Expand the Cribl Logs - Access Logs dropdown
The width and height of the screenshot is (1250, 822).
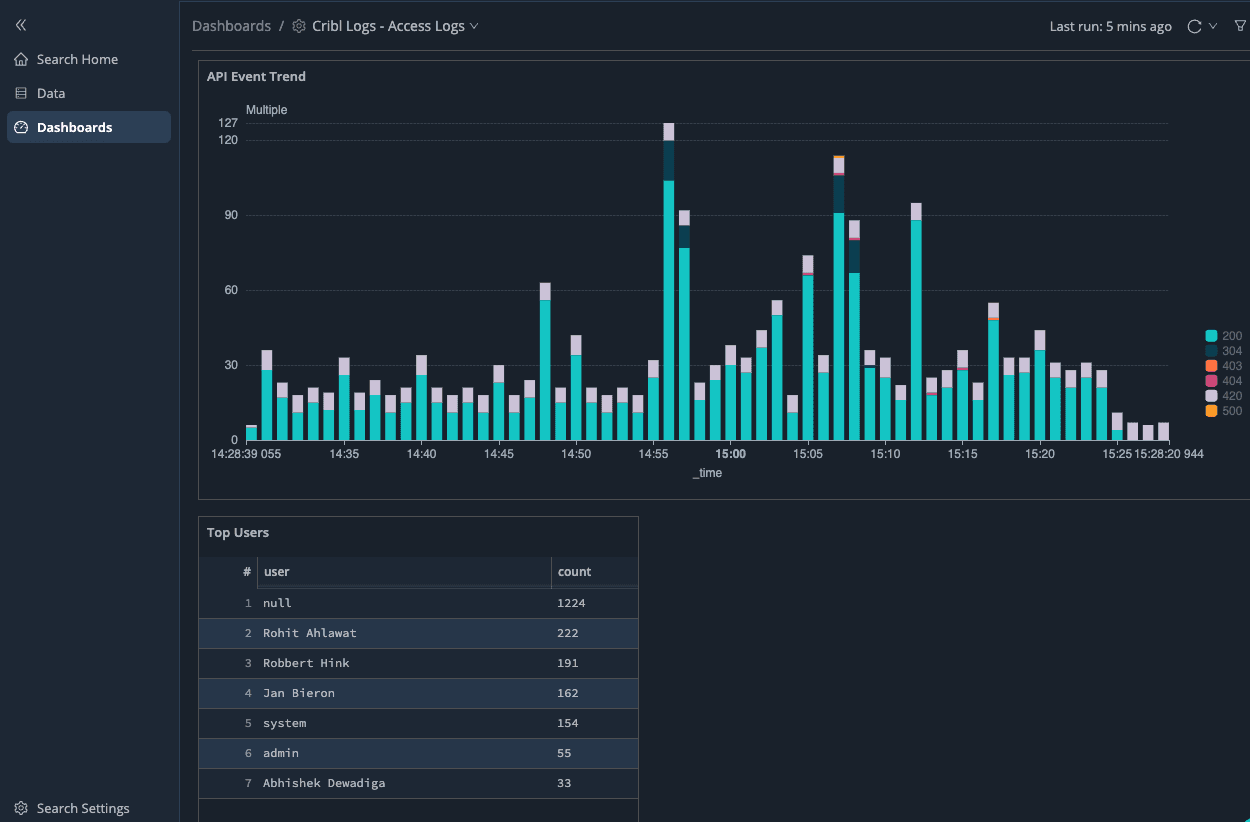(474, 27)
